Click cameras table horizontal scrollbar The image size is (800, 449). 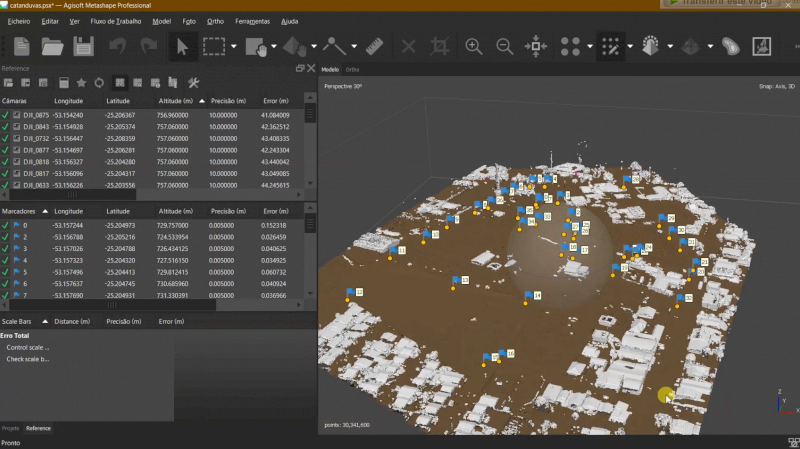tap(72, 195)
